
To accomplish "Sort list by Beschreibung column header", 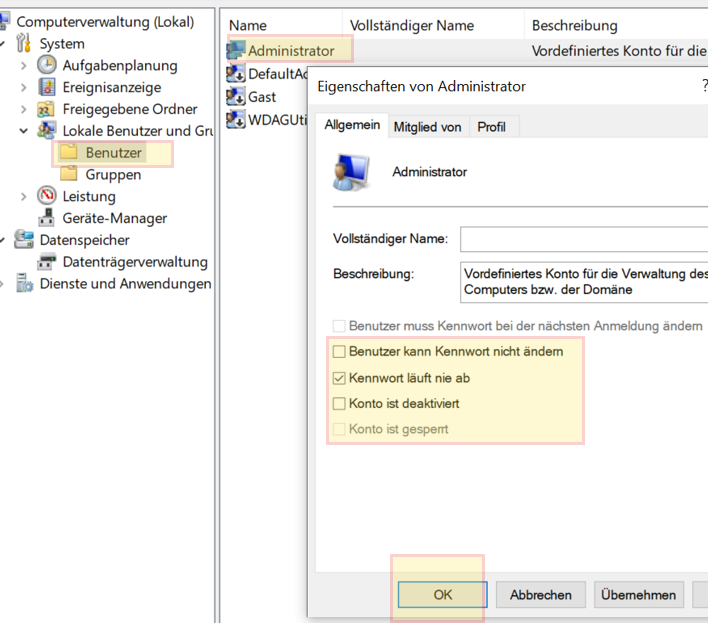I will (x=574, y=25).
